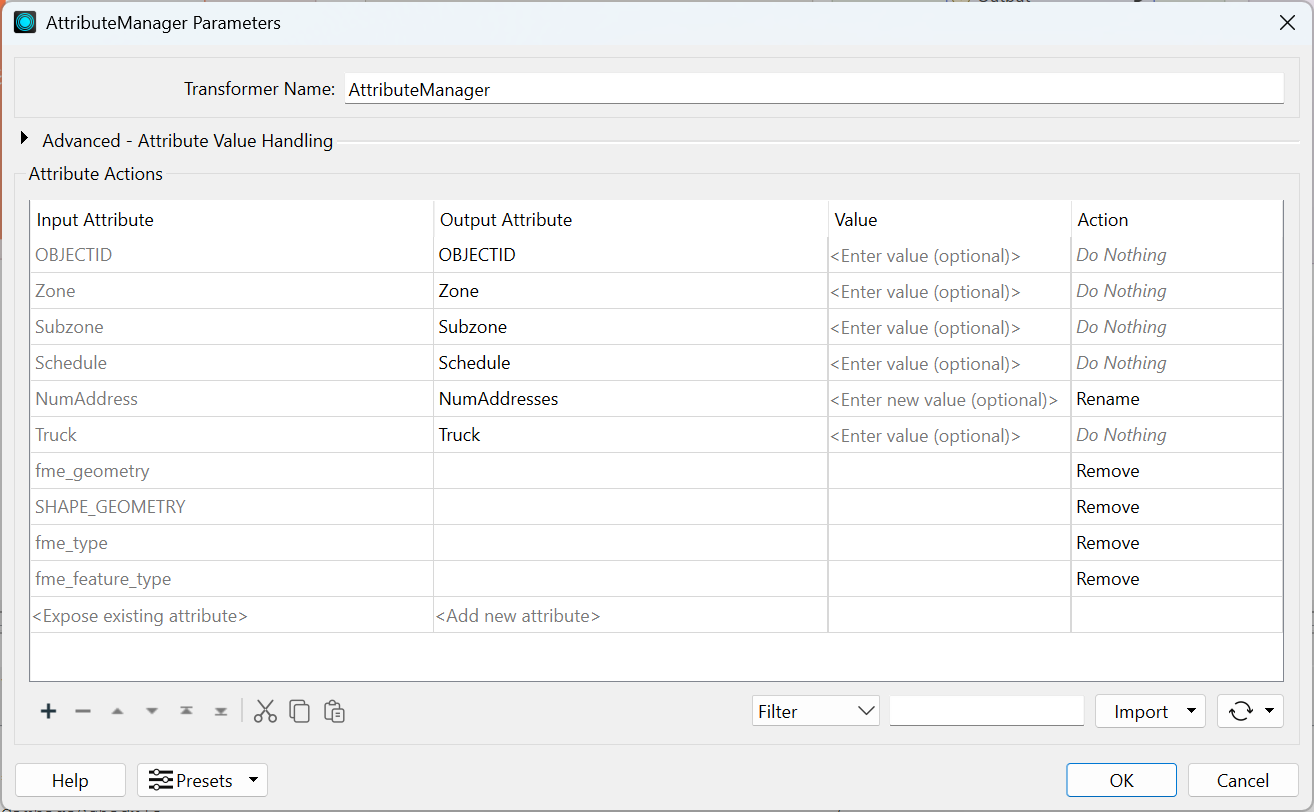
Task: Click OK to confirm parameters
Action: point(1121,780)
